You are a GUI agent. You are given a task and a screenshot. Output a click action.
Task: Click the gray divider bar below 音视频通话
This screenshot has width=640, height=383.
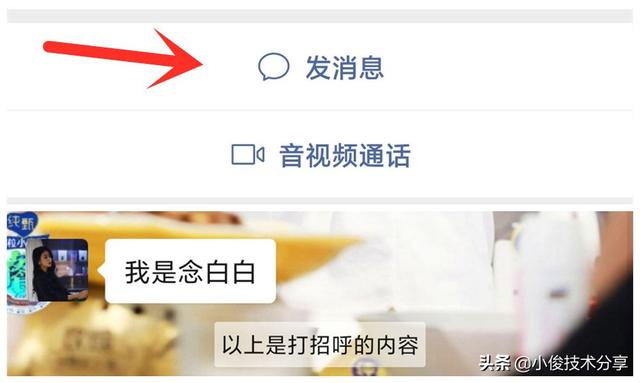tap(320, 201)
